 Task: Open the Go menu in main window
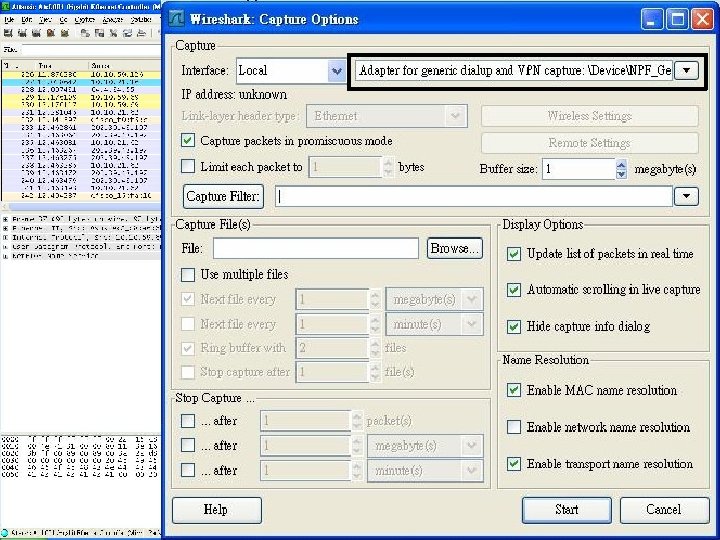coord(63,20)
